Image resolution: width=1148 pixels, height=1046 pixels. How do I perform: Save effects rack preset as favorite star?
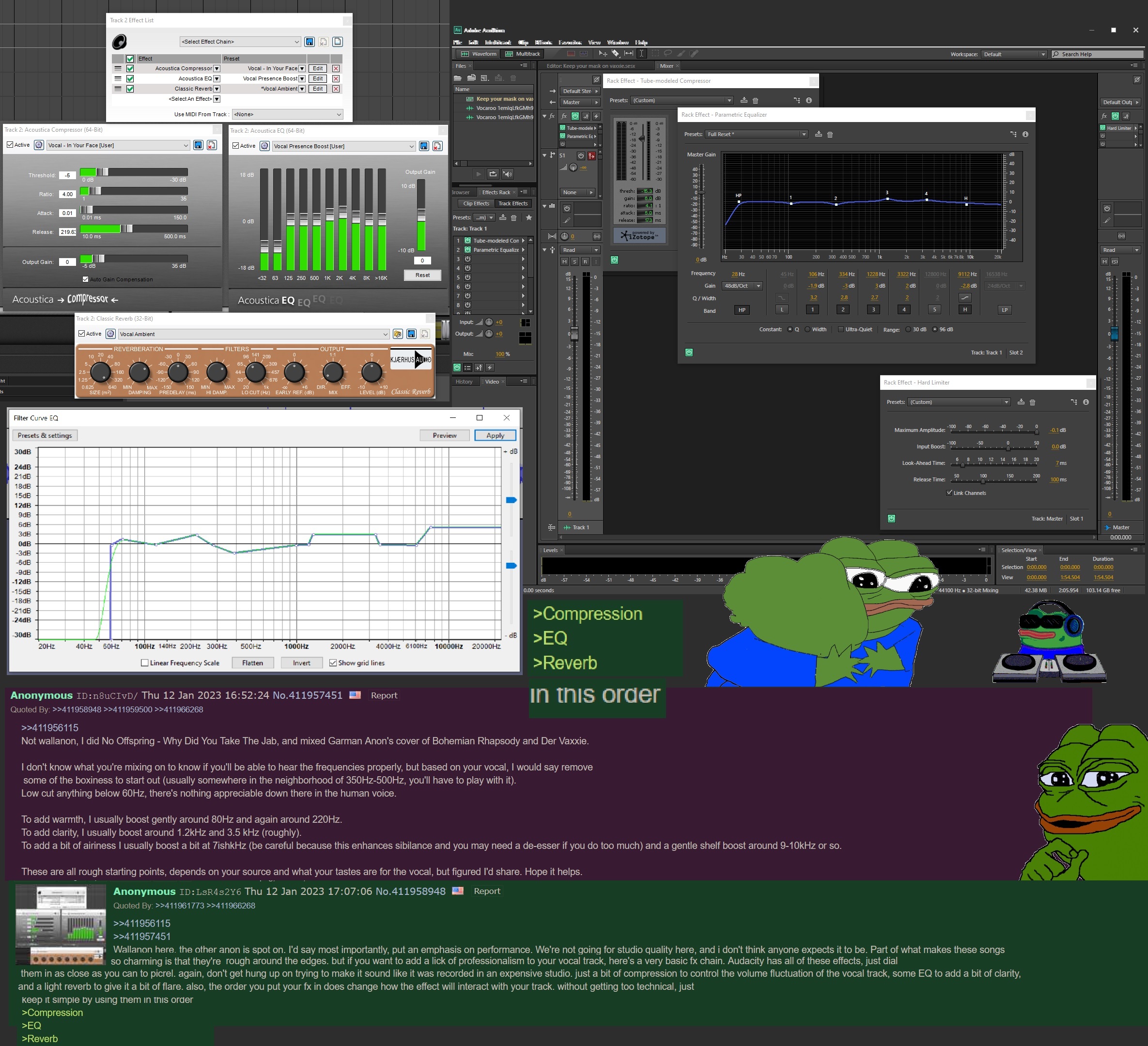point(528,217)
